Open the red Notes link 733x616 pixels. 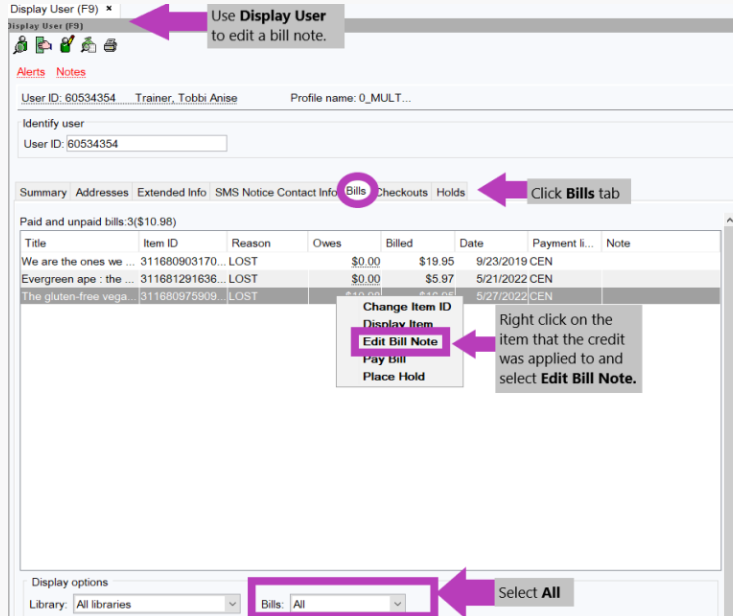[71, 72]
